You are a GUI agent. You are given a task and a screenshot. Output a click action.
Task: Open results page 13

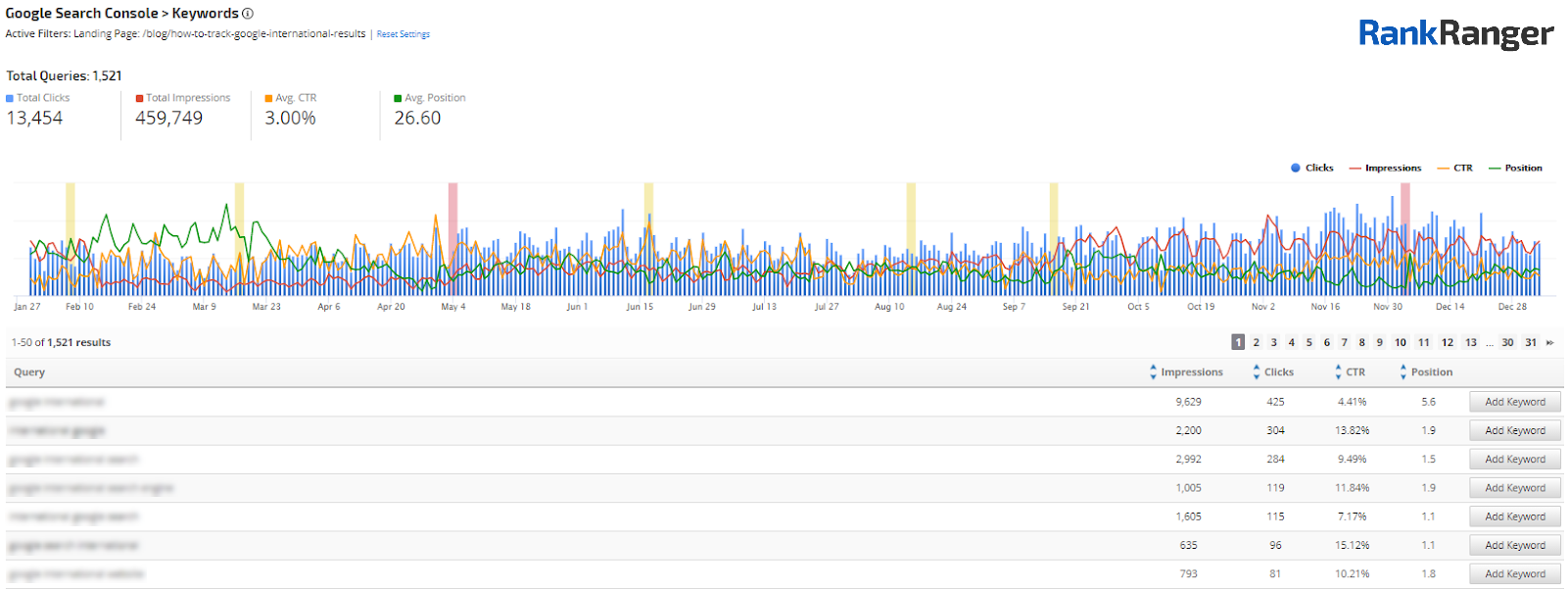click(1470, 343)
